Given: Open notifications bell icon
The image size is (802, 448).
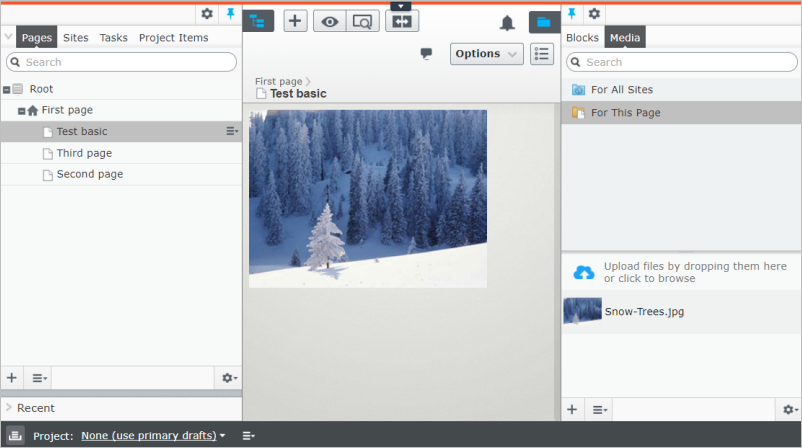Looking at the screenshot, I should pos(507,22).
